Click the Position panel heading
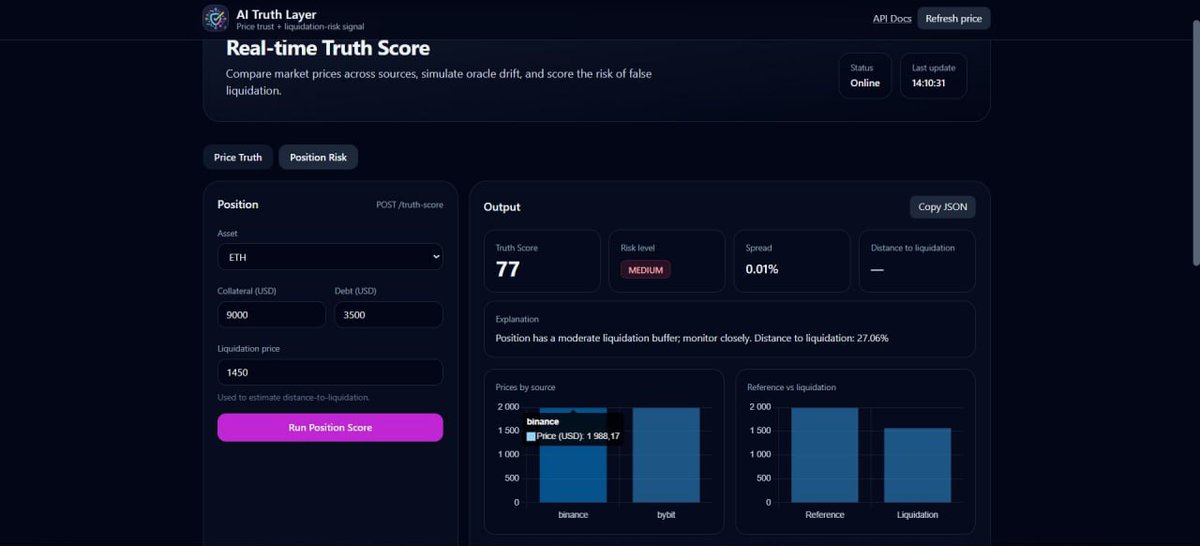The image size is (1200, 546). 238,204
